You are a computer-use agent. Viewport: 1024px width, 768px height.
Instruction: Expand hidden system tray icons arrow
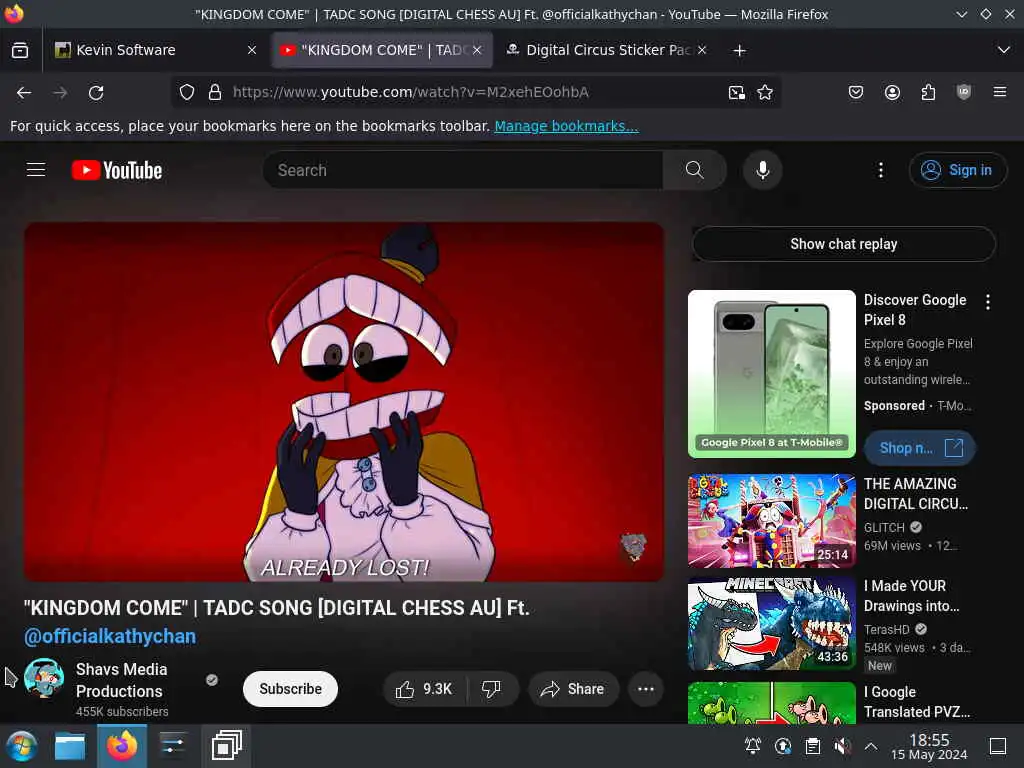(871, 746)
